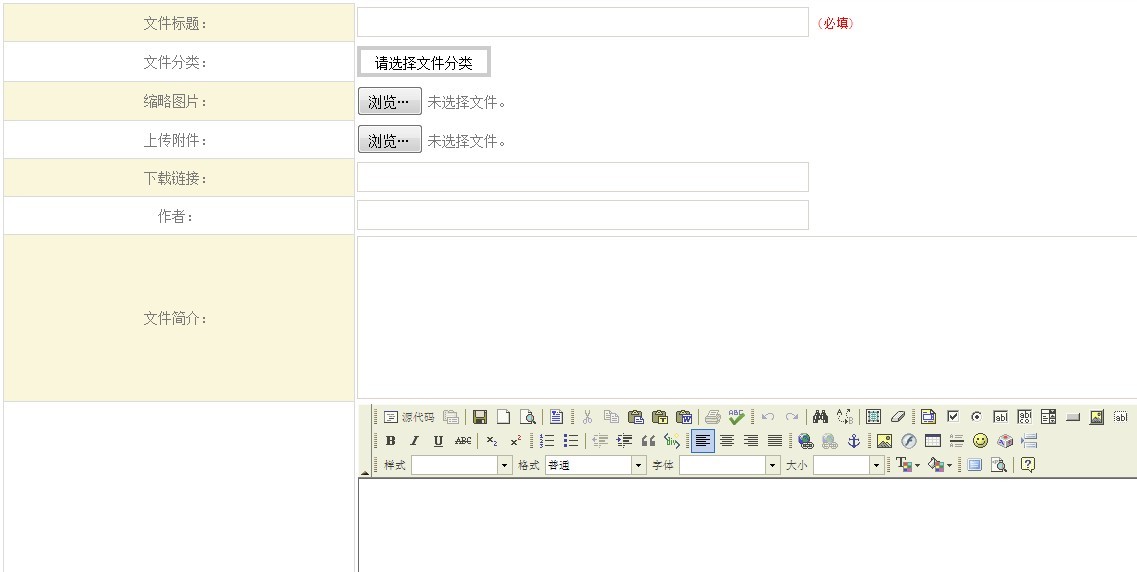Click 浏览 button for 缩略图片
Viewport: 1137px width, 572px height.
coord(389,102)
